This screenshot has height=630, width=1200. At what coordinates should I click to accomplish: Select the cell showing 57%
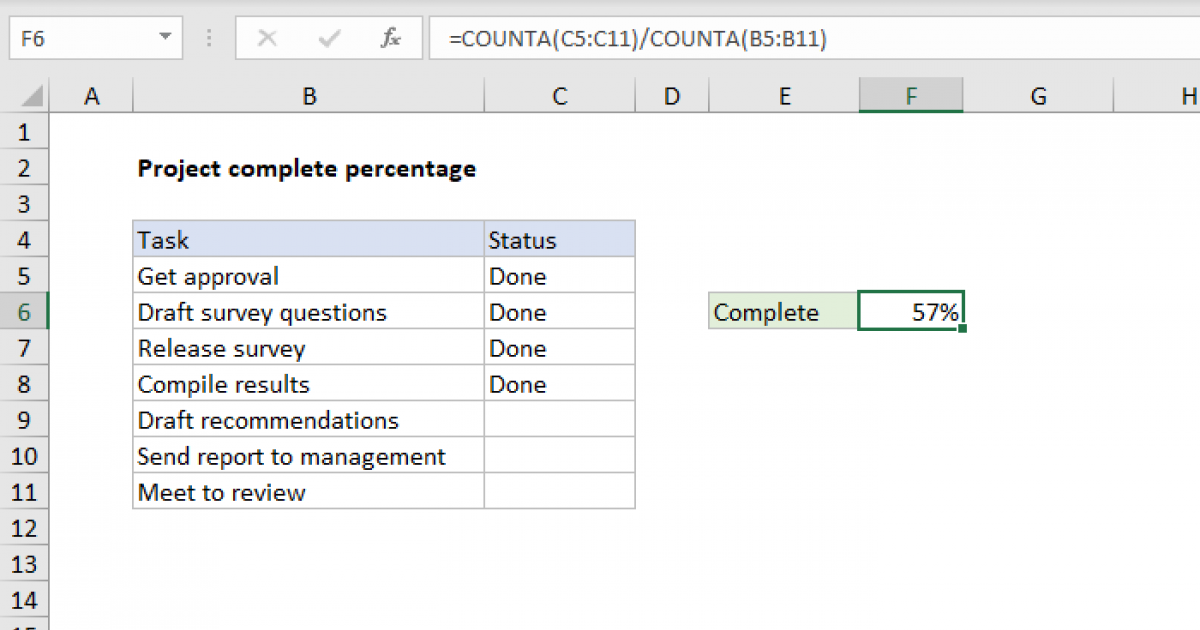910,311
